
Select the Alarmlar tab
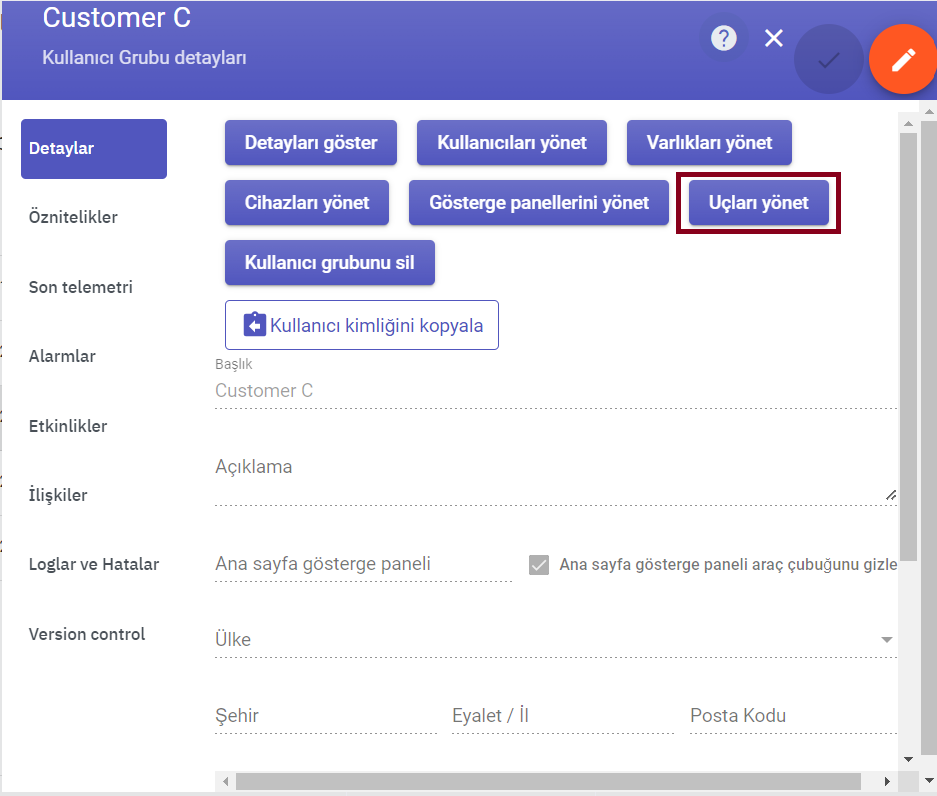pyautogui.click(x=62, y=356)
